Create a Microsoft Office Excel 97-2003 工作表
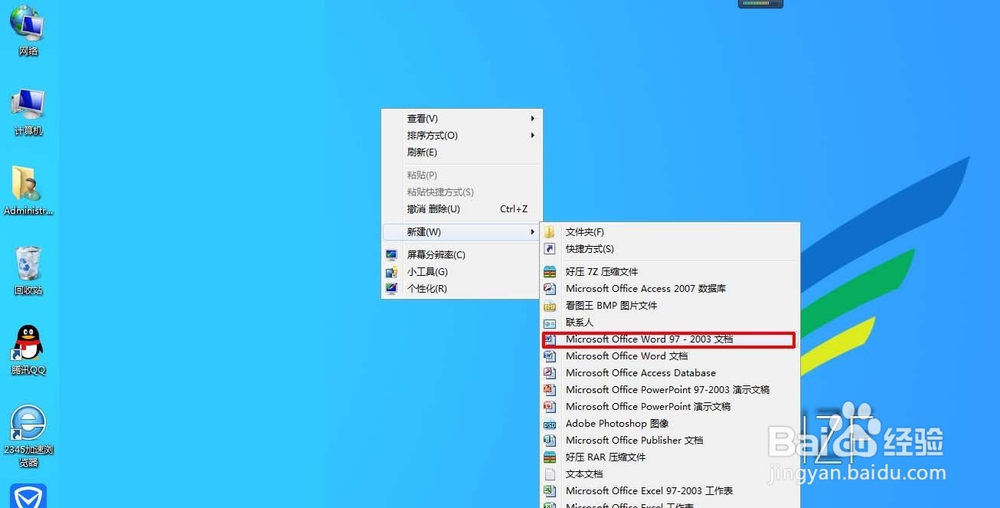1000x508 pixels. (x=670, y=491)
